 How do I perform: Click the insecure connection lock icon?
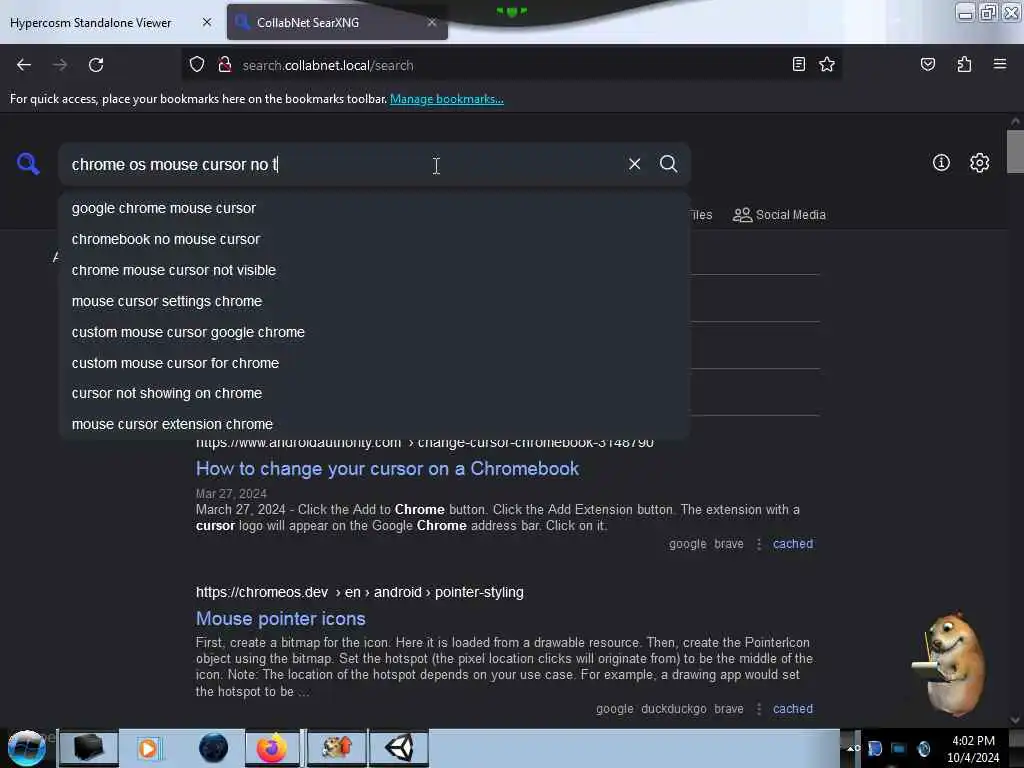click(225, 64)
